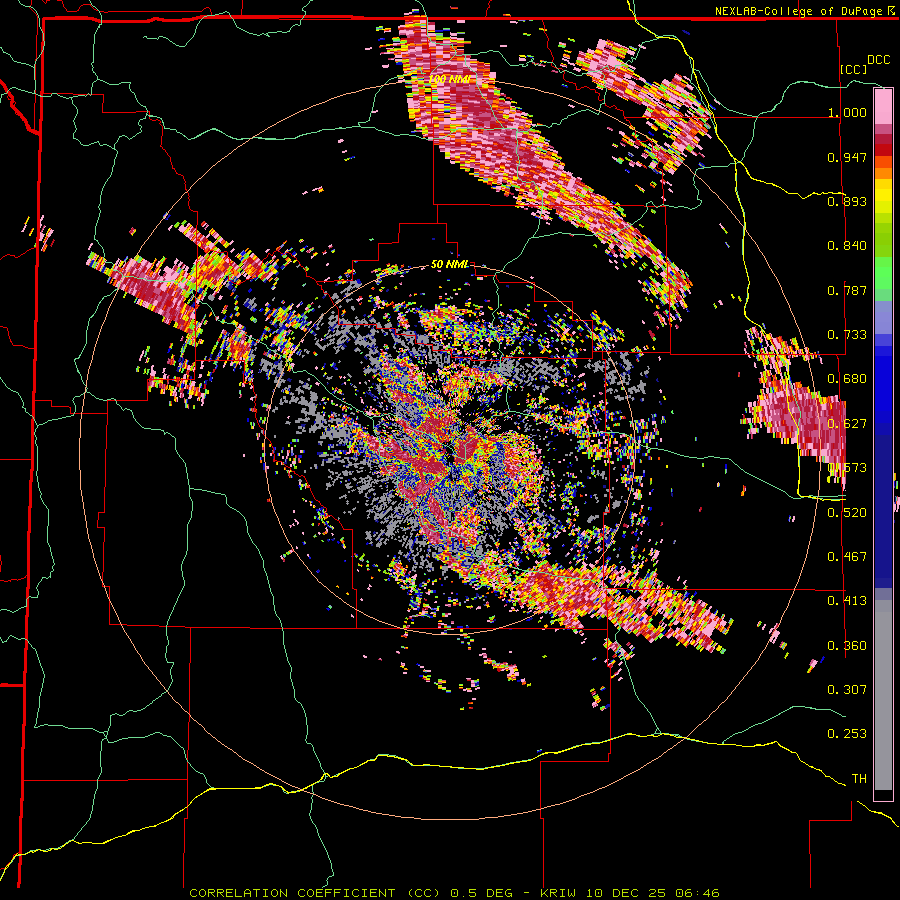Click the TH threshold label
The width and height of the screenshot is (900, 900).
tap(859, 778)
